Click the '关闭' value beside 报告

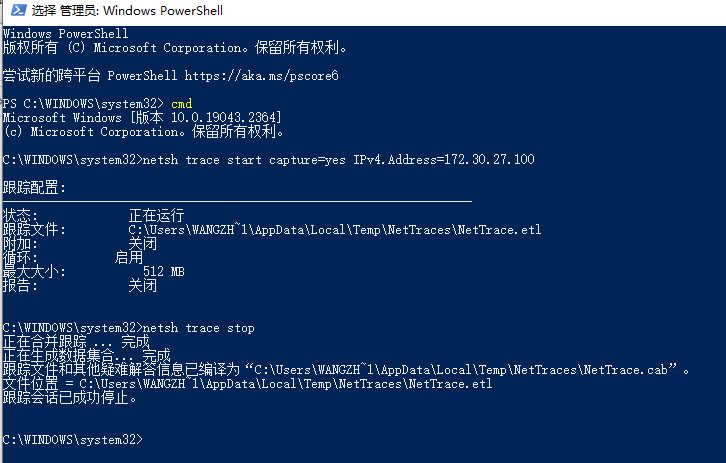[143, 285]
